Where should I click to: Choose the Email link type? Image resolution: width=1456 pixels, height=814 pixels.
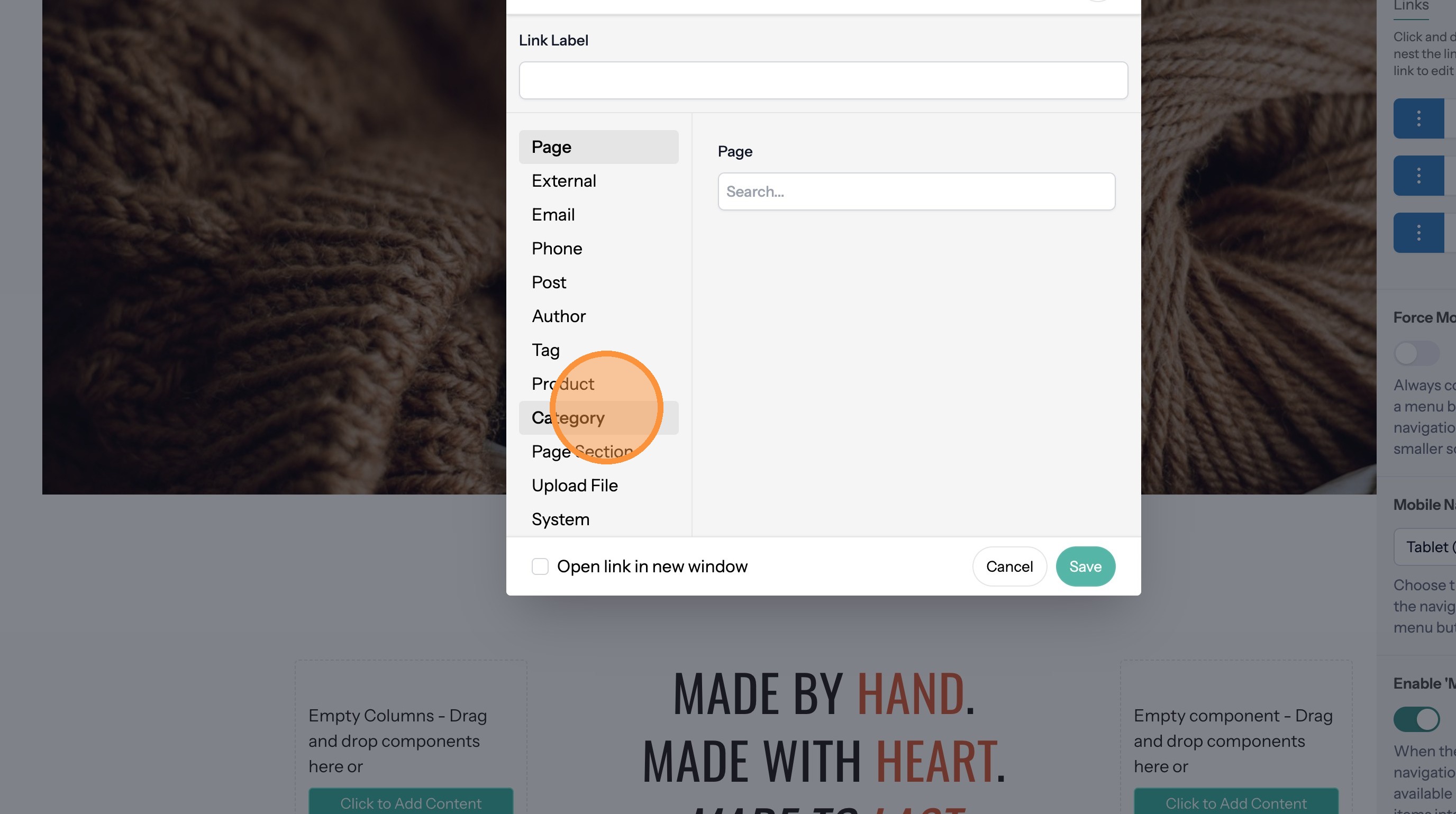553,215
